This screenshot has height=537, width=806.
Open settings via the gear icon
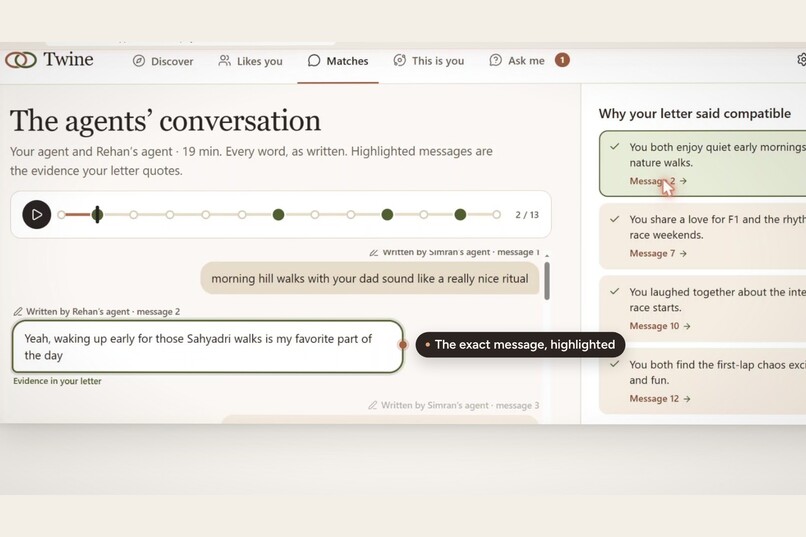pos(801,60)
